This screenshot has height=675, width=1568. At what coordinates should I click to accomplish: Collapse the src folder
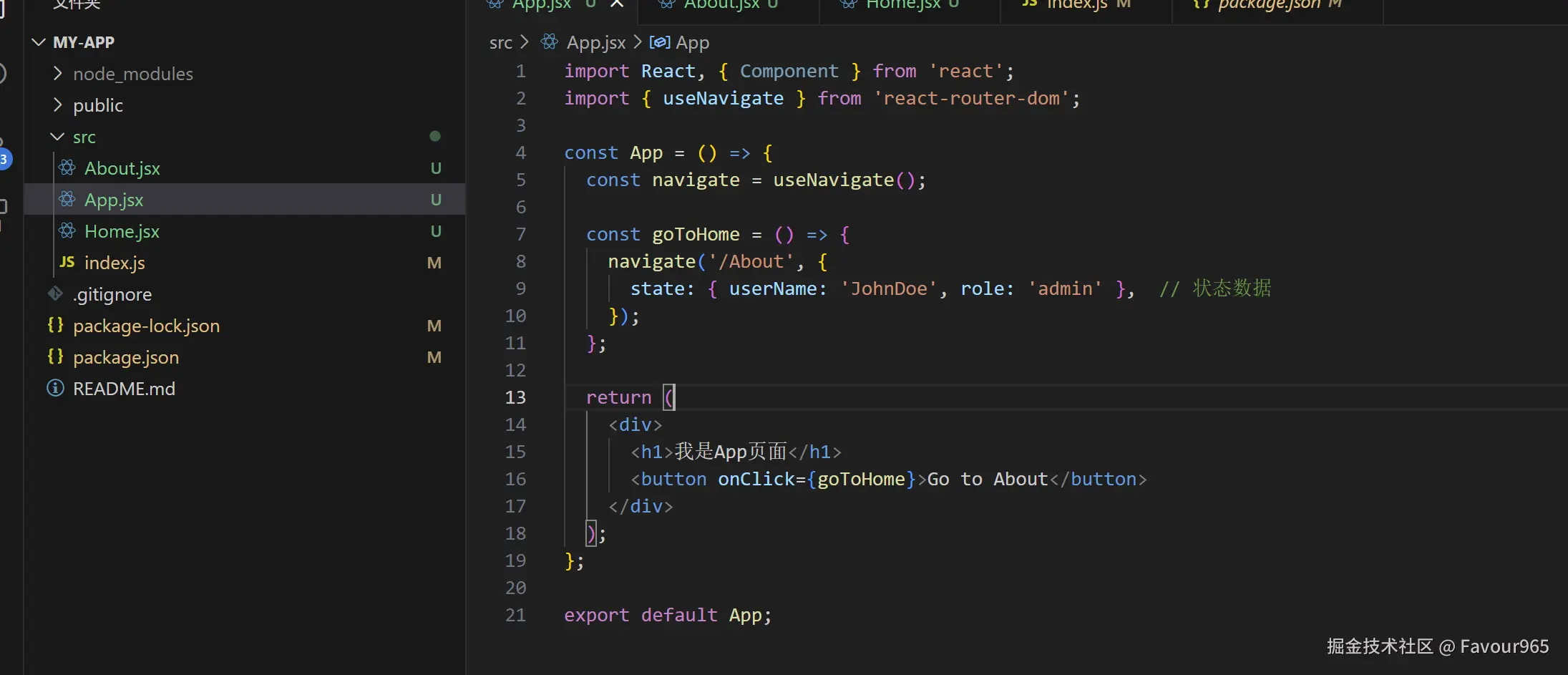click(x=58, y=137)
